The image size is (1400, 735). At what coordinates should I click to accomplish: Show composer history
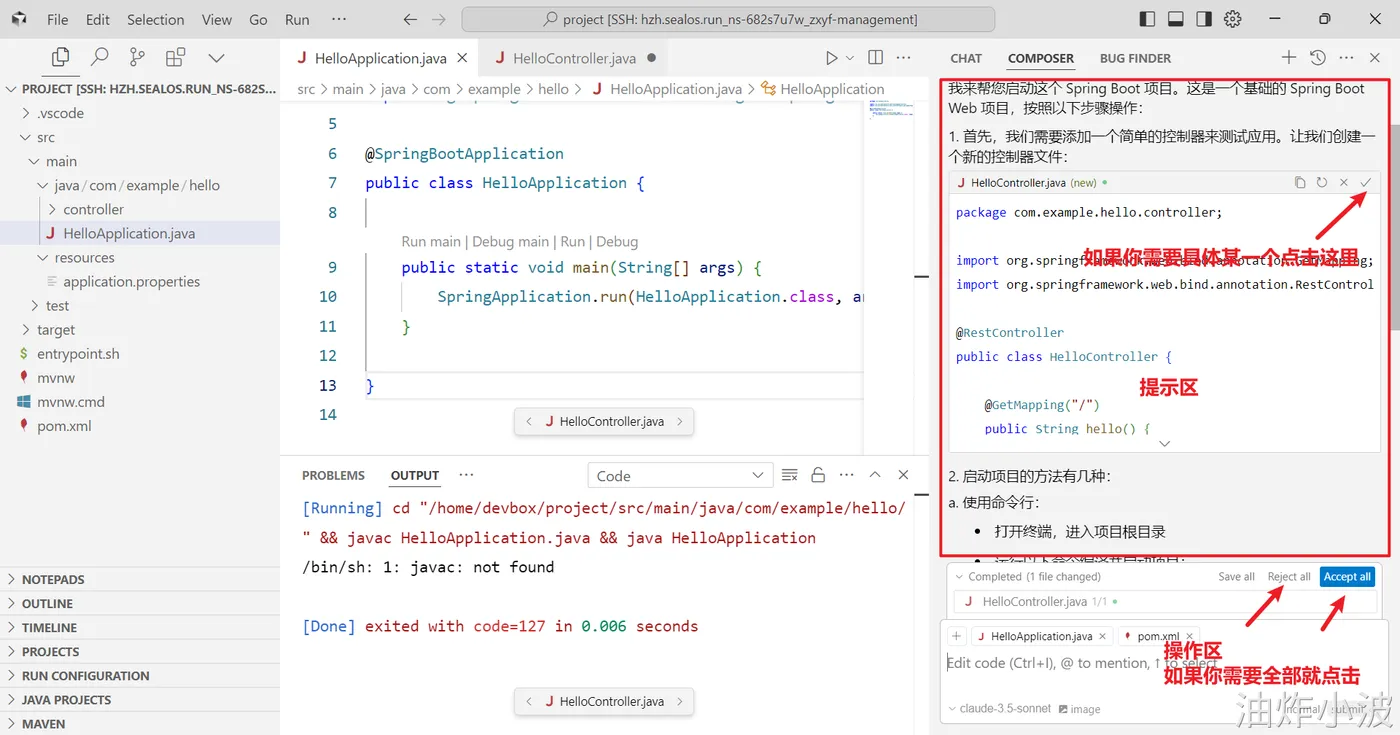coord(1318,58)
